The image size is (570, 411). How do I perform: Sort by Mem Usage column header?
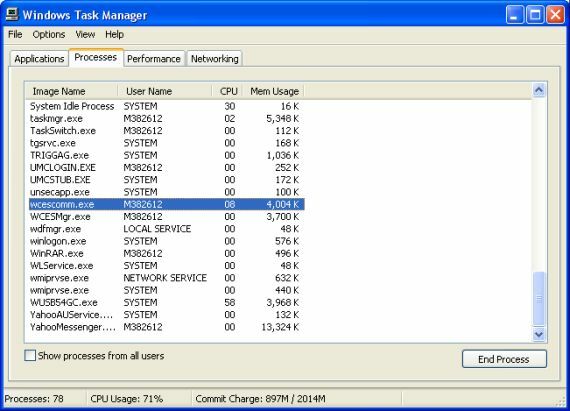point(273,91)
